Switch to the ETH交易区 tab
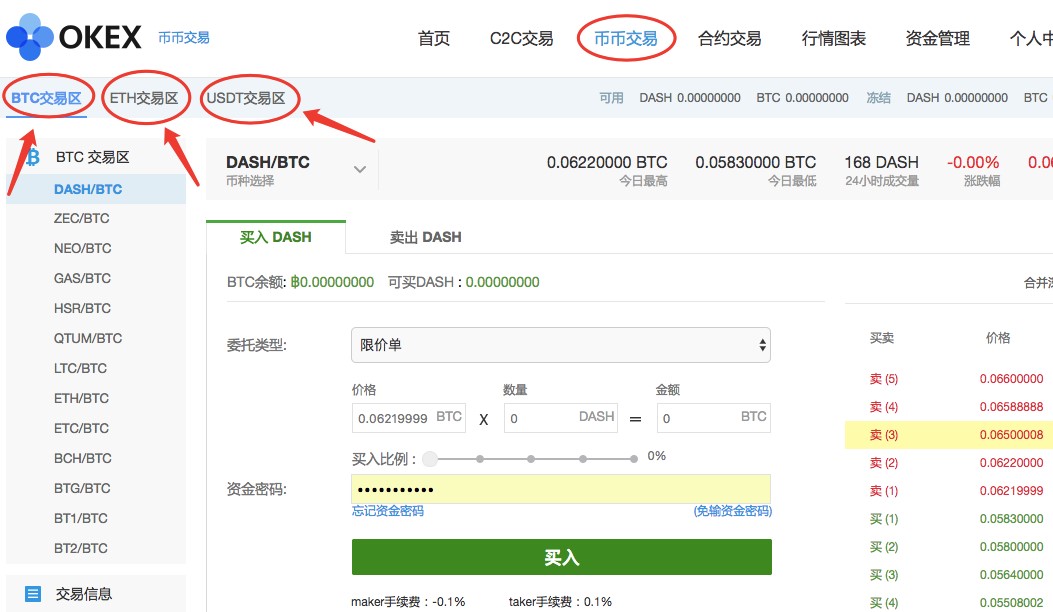 pos(144,98)
